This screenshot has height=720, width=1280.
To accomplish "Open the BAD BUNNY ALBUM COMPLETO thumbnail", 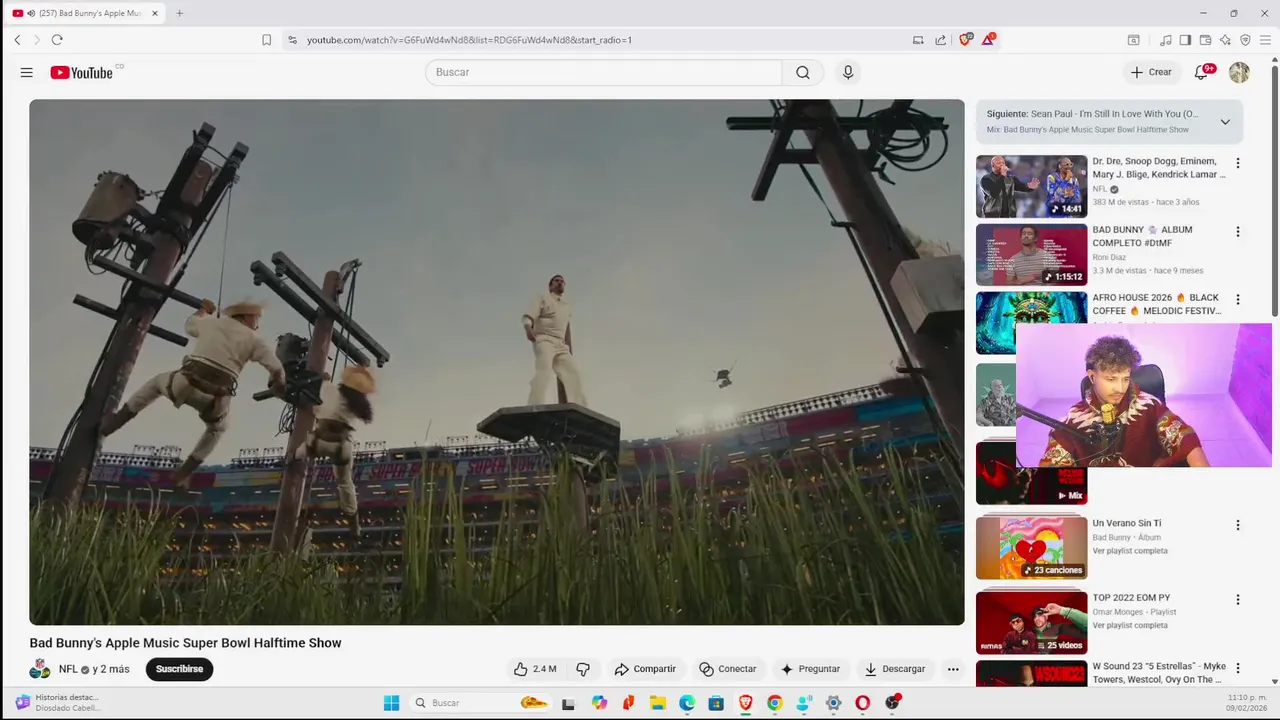I will click(x=1031, y=254).
